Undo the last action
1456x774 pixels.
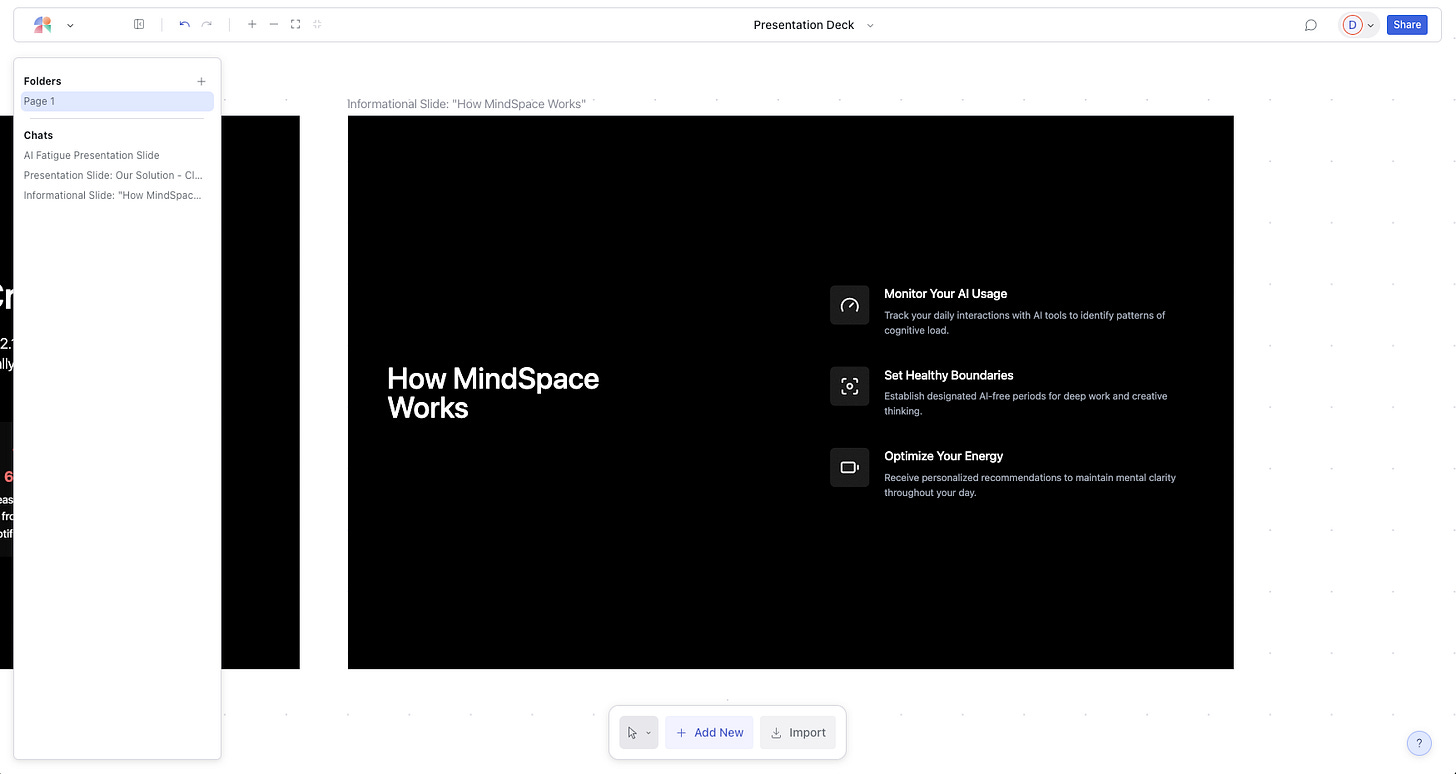click(184, 25)
